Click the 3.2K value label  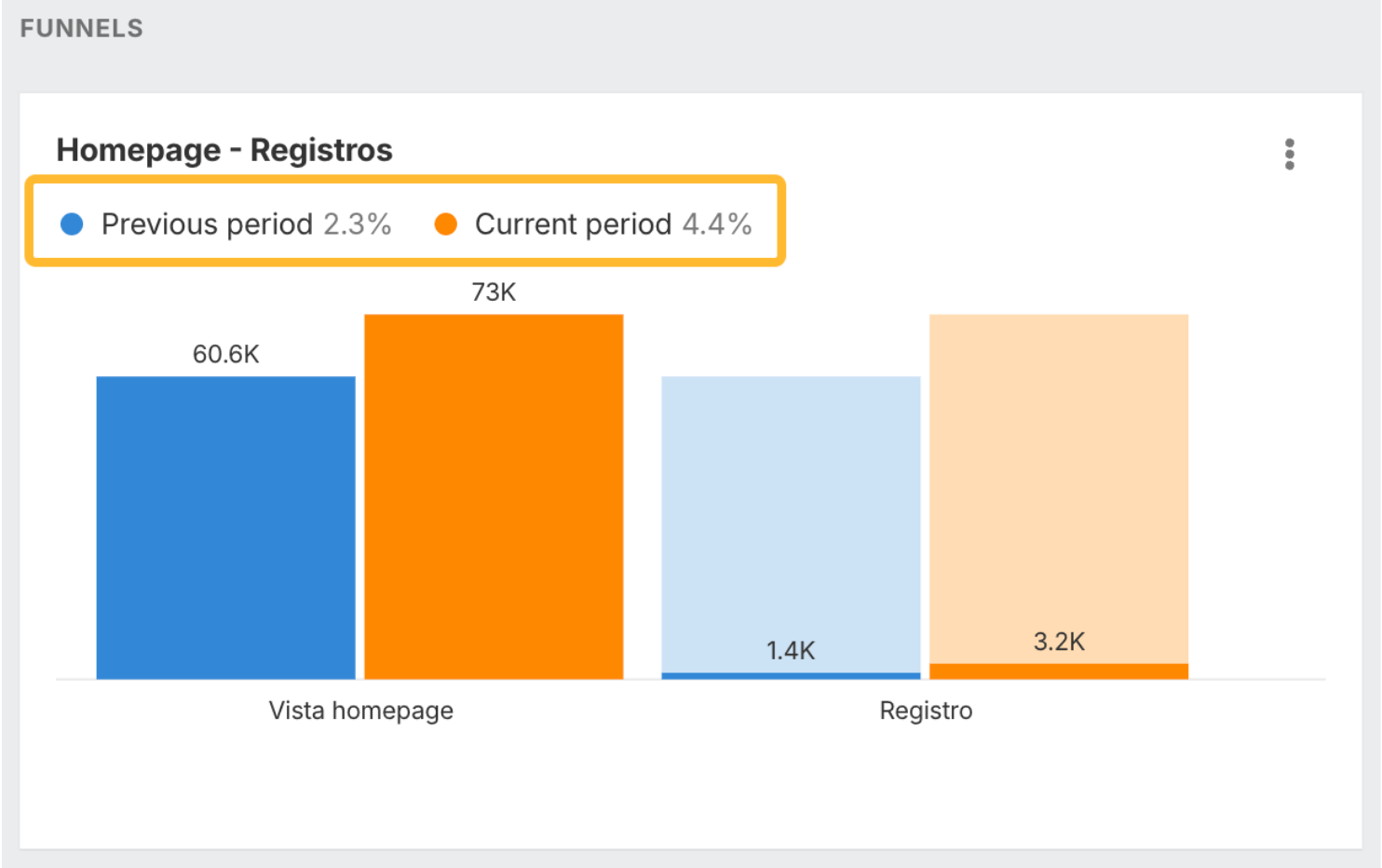tap(1059, 642)
